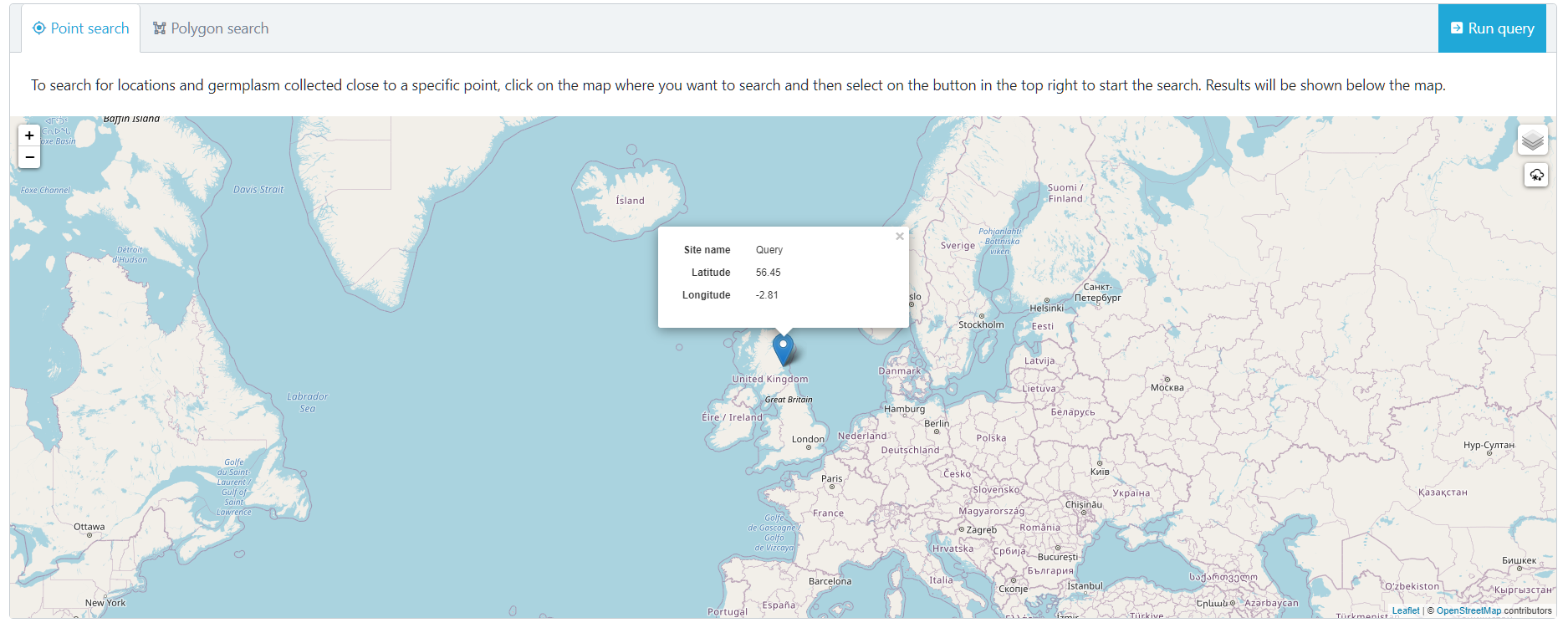
Task: Click the Latitude label in popup
Action: tap(711, 273)
